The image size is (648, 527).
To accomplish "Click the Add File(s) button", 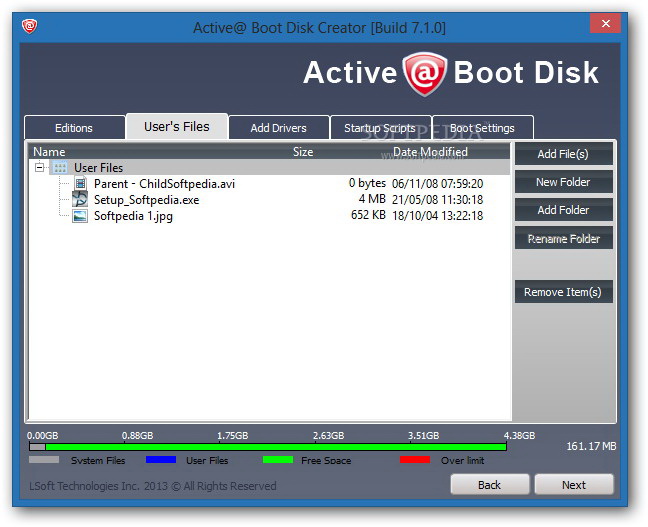I will coord(563,154).
